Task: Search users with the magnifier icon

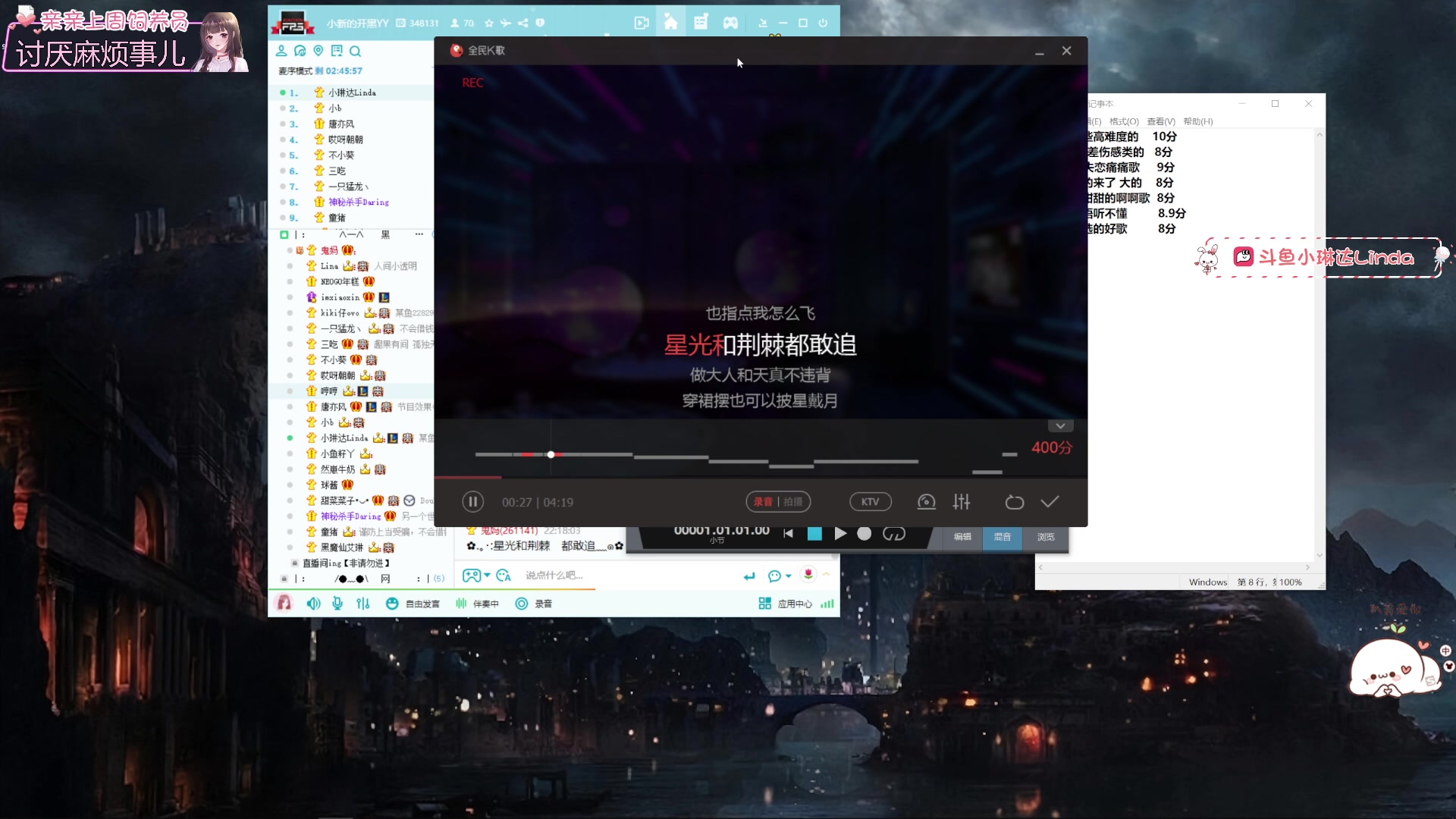Action: [355, 51]
